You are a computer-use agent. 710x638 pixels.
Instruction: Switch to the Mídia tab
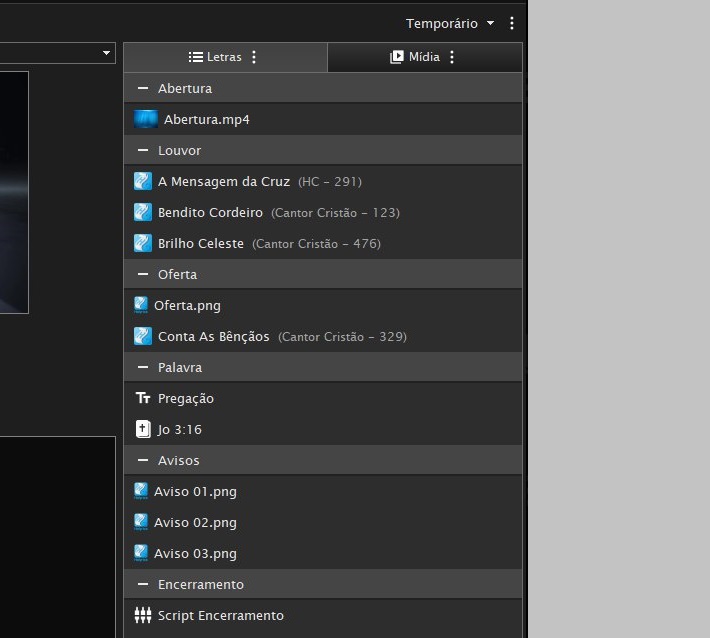415,57
